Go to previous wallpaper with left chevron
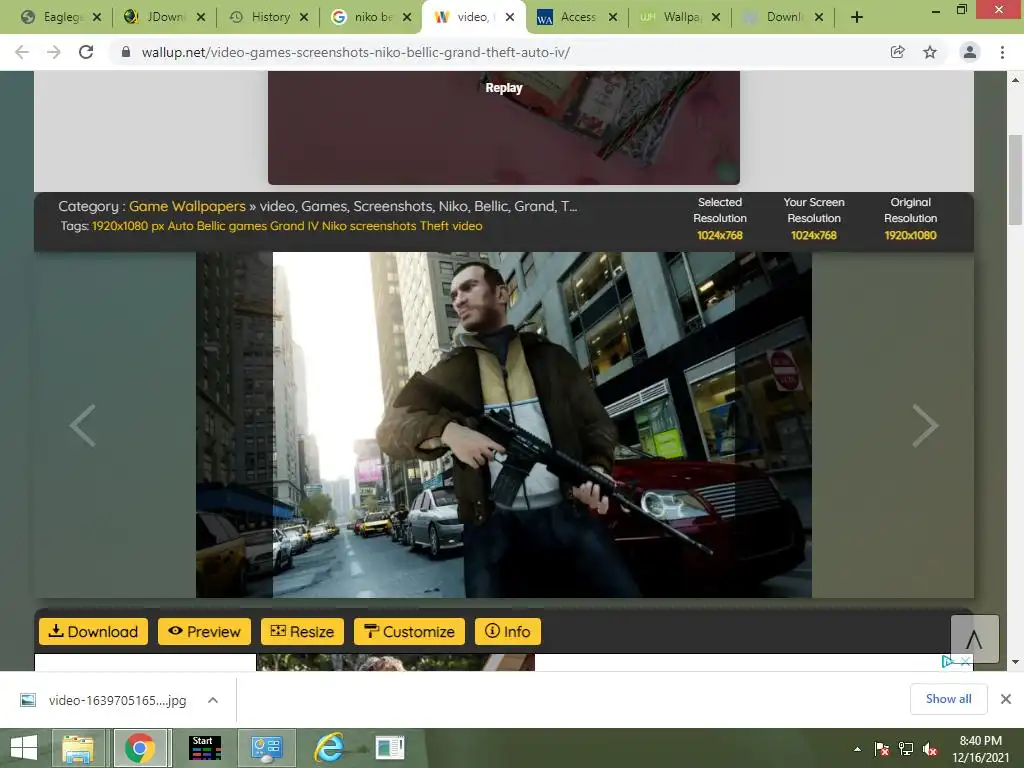1024x768 pixels. [83, 425]
